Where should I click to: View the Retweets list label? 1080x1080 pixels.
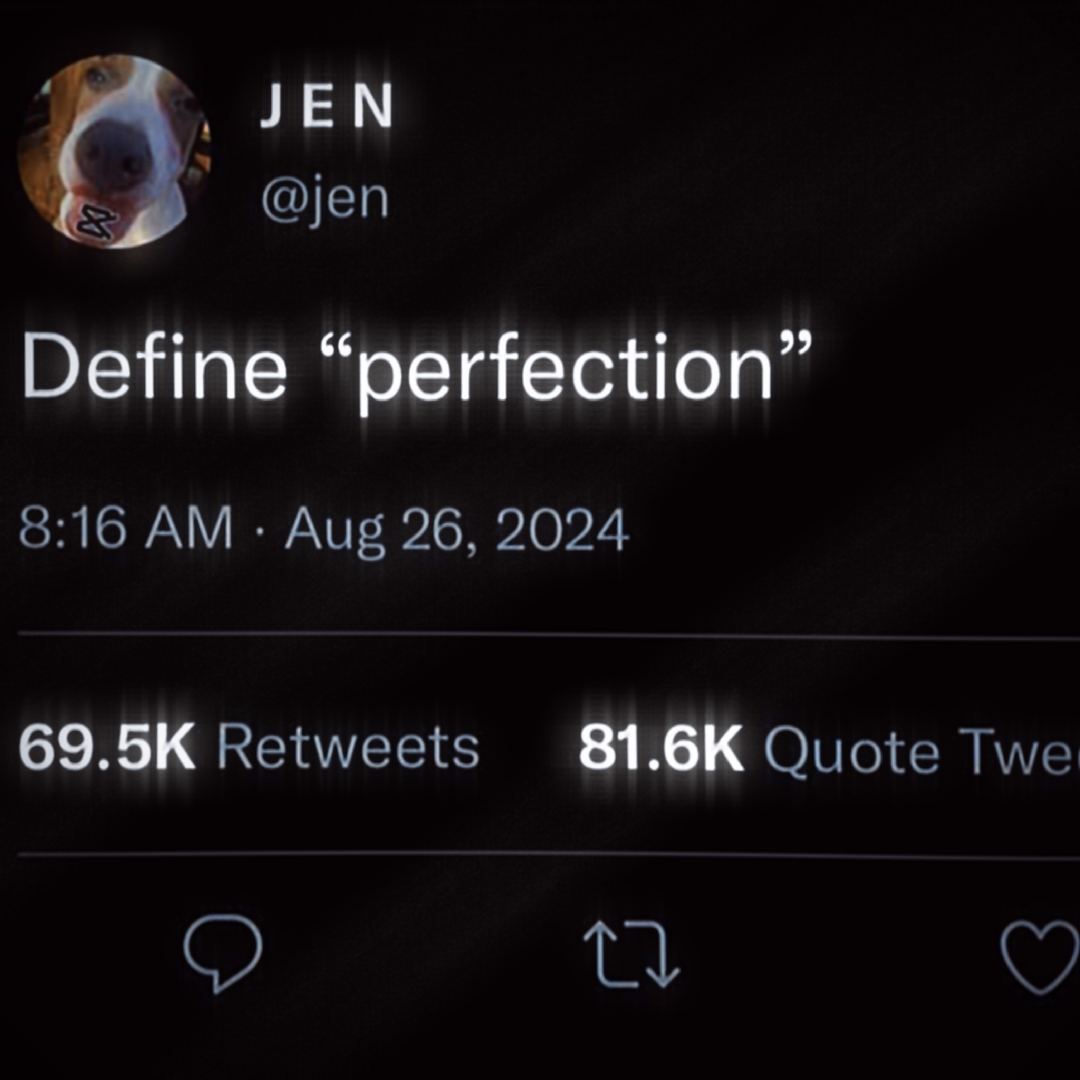(348, 748)
